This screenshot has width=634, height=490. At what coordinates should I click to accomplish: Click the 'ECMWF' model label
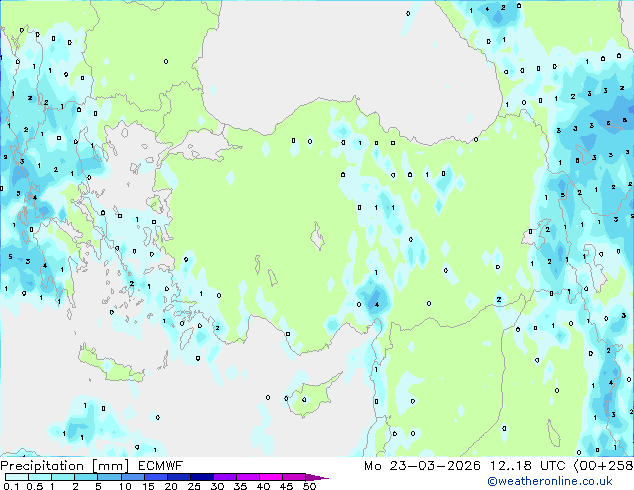coord(161,466)
